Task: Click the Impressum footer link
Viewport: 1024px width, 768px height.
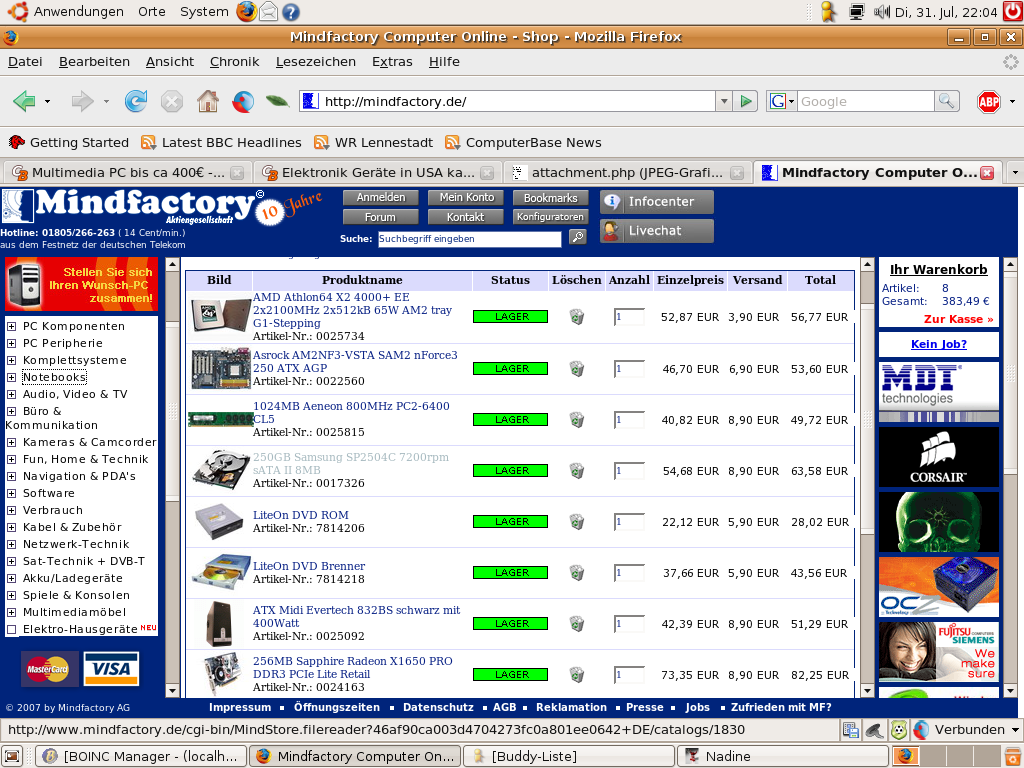Action: pos(240,707)
